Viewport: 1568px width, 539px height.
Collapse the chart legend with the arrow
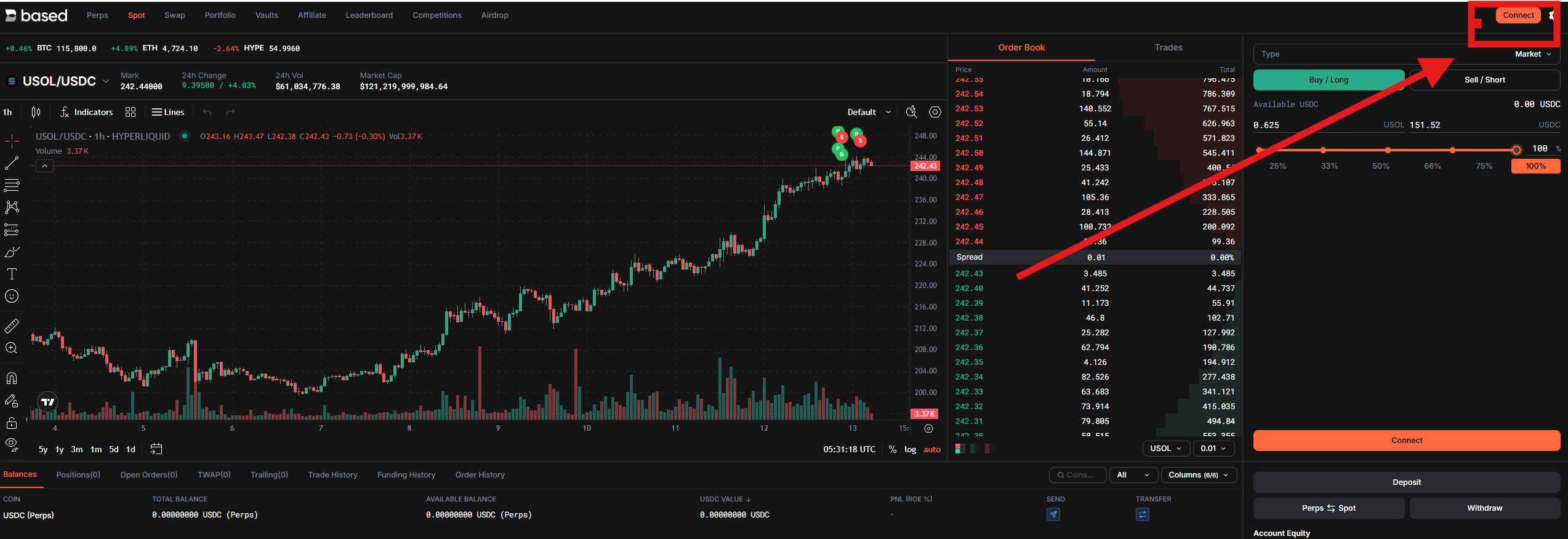click(x=44, y=166)
